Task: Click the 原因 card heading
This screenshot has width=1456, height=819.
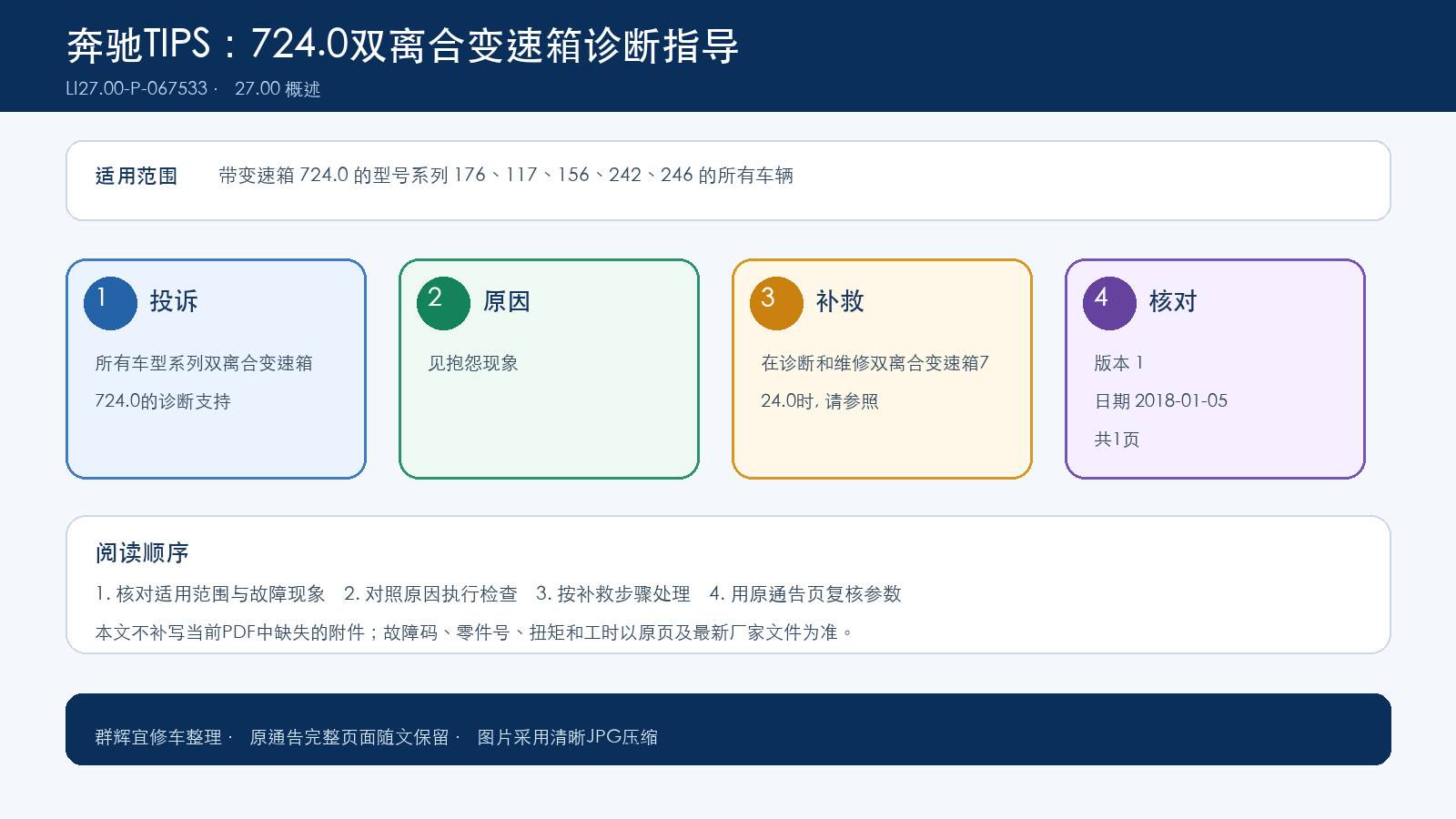Action: tap(507, 301)
